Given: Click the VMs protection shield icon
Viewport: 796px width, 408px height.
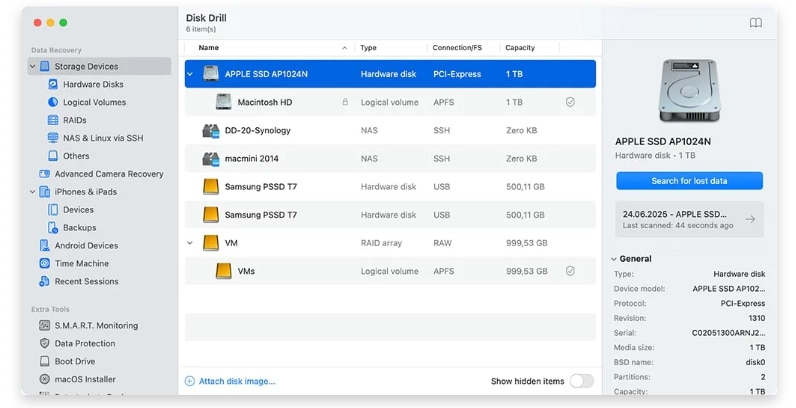Looking at the screenshot, I should pyautogui.click(x=570, y=271).
